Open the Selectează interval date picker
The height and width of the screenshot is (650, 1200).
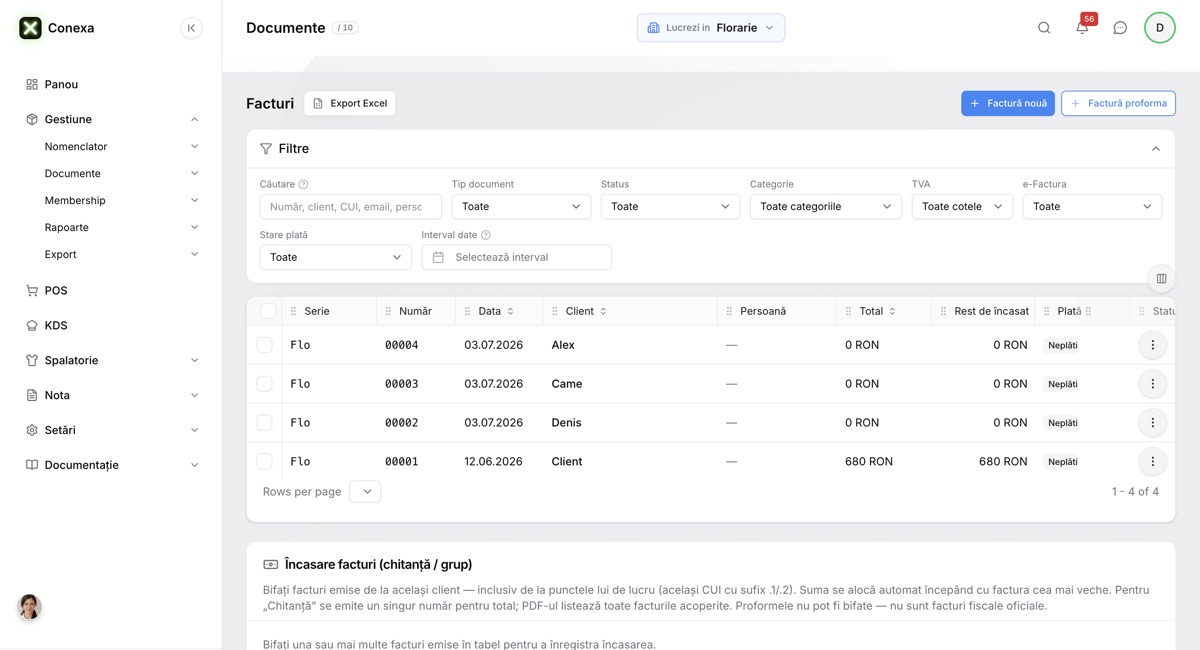(x=516, y=258)
